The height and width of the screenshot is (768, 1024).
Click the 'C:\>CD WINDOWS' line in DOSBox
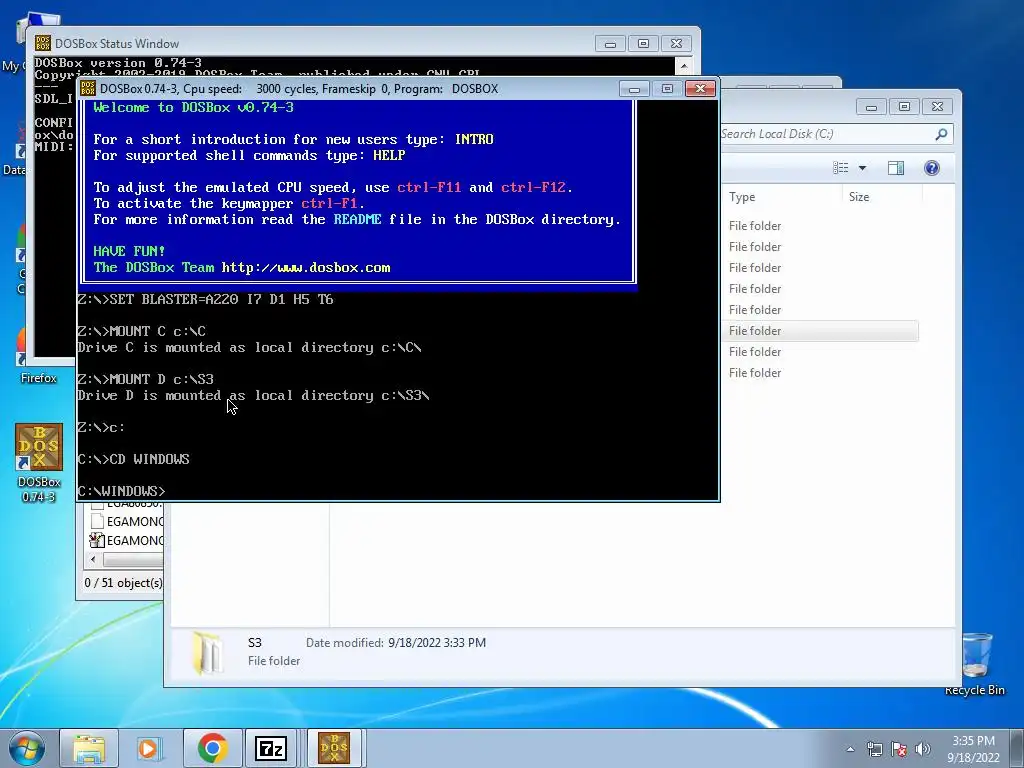[133, 459]
